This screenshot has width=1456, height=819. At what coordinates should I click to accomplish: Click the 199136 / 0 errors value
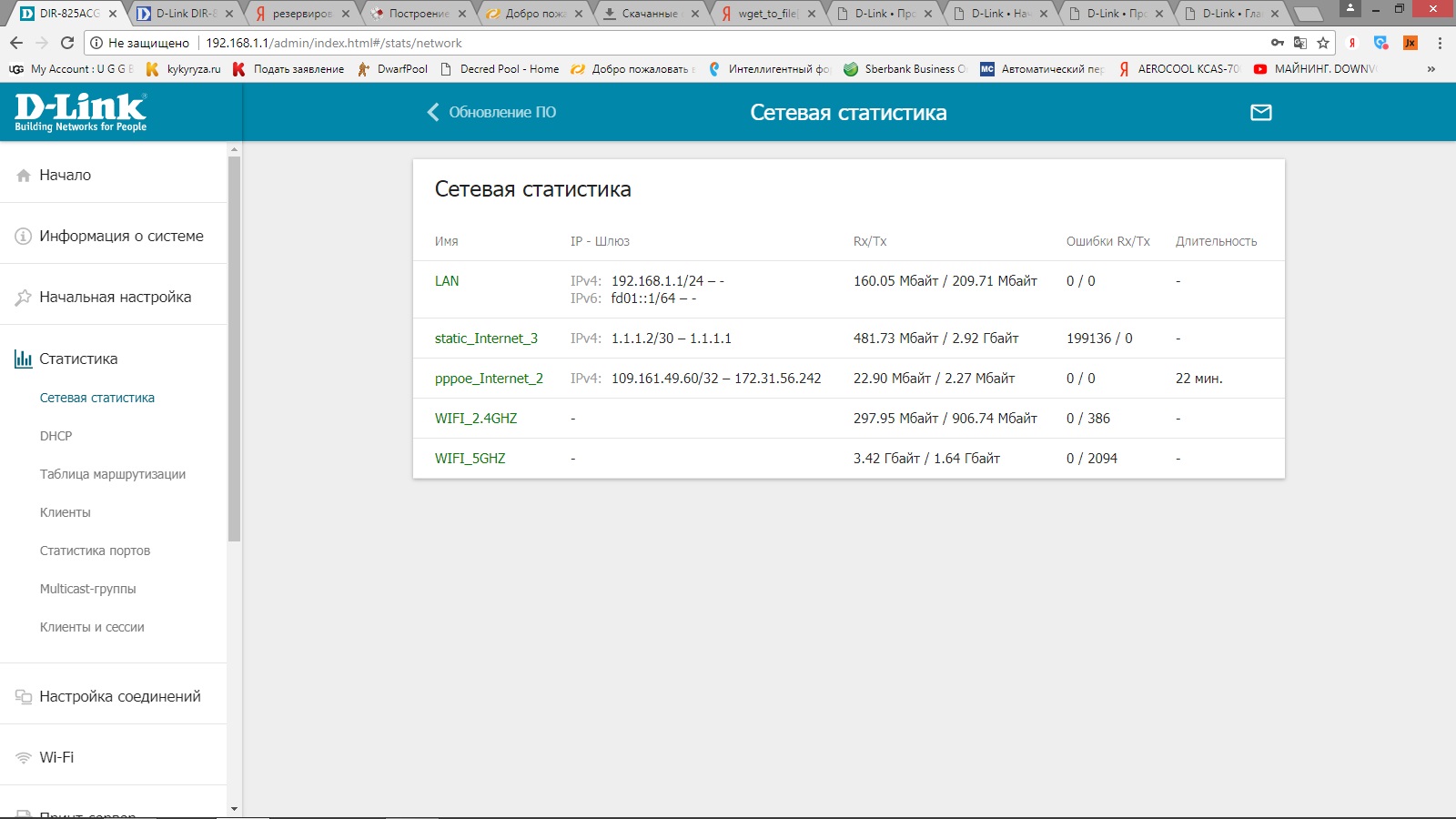tap(1099, 339)
